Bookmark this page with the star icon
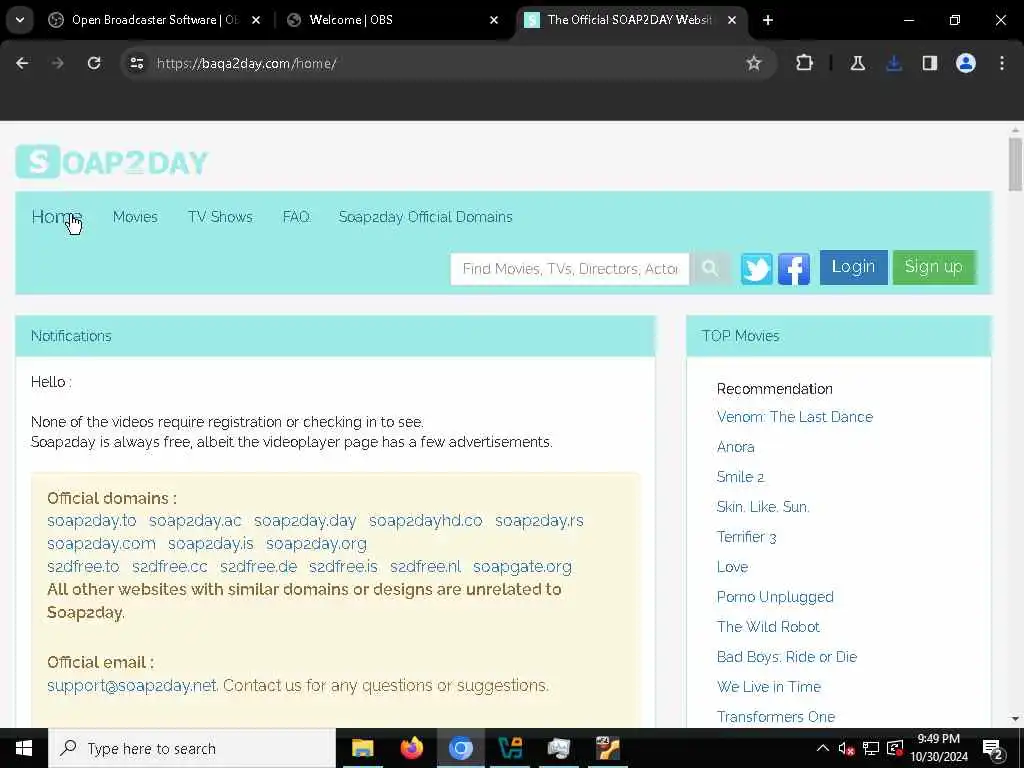 pyautogui.click(x=754, y=63)
